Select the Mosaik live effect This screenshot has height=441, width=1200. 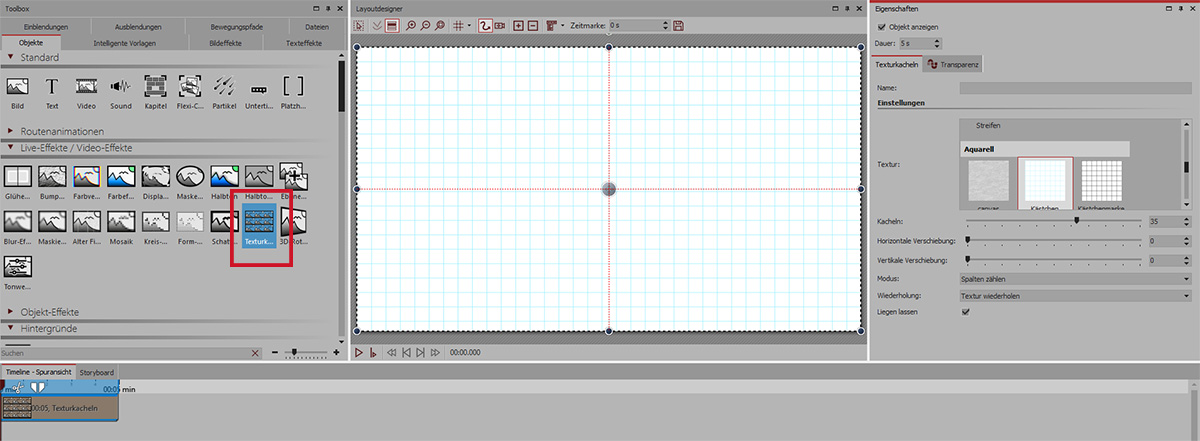[x=122, y=223]
